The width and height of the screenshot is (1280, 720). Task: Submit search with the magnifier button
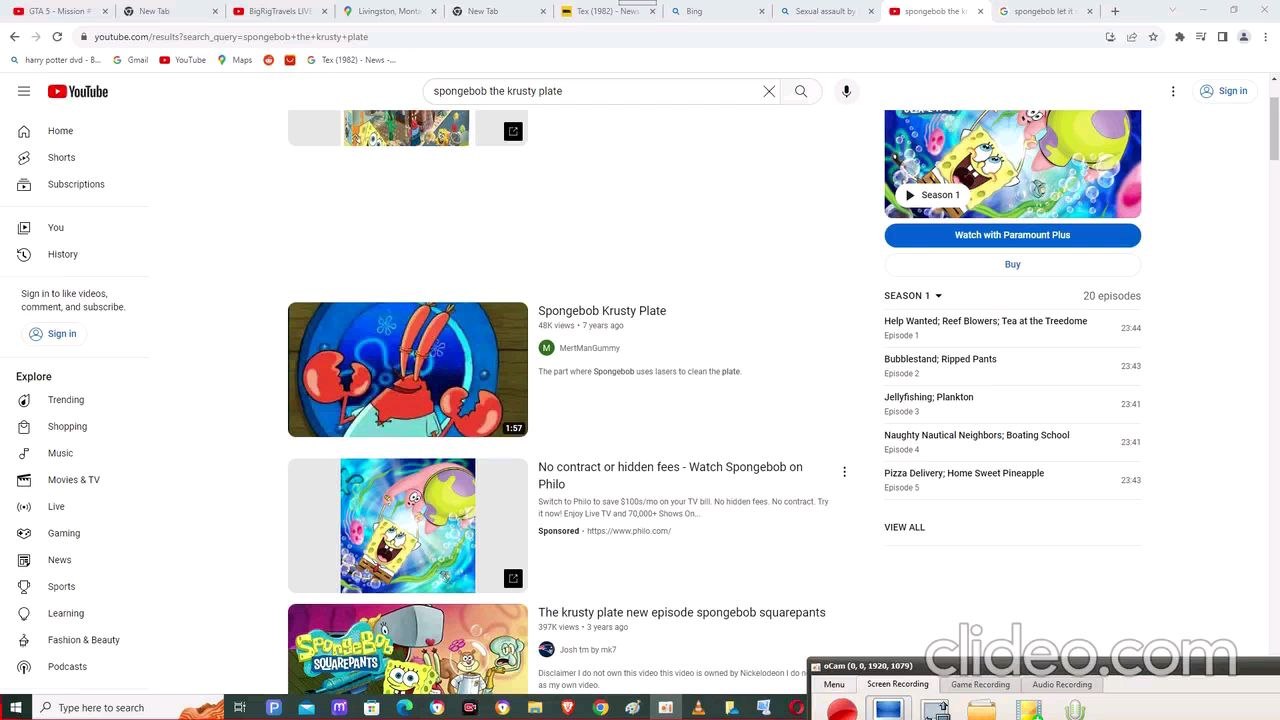tap(801, 91)
